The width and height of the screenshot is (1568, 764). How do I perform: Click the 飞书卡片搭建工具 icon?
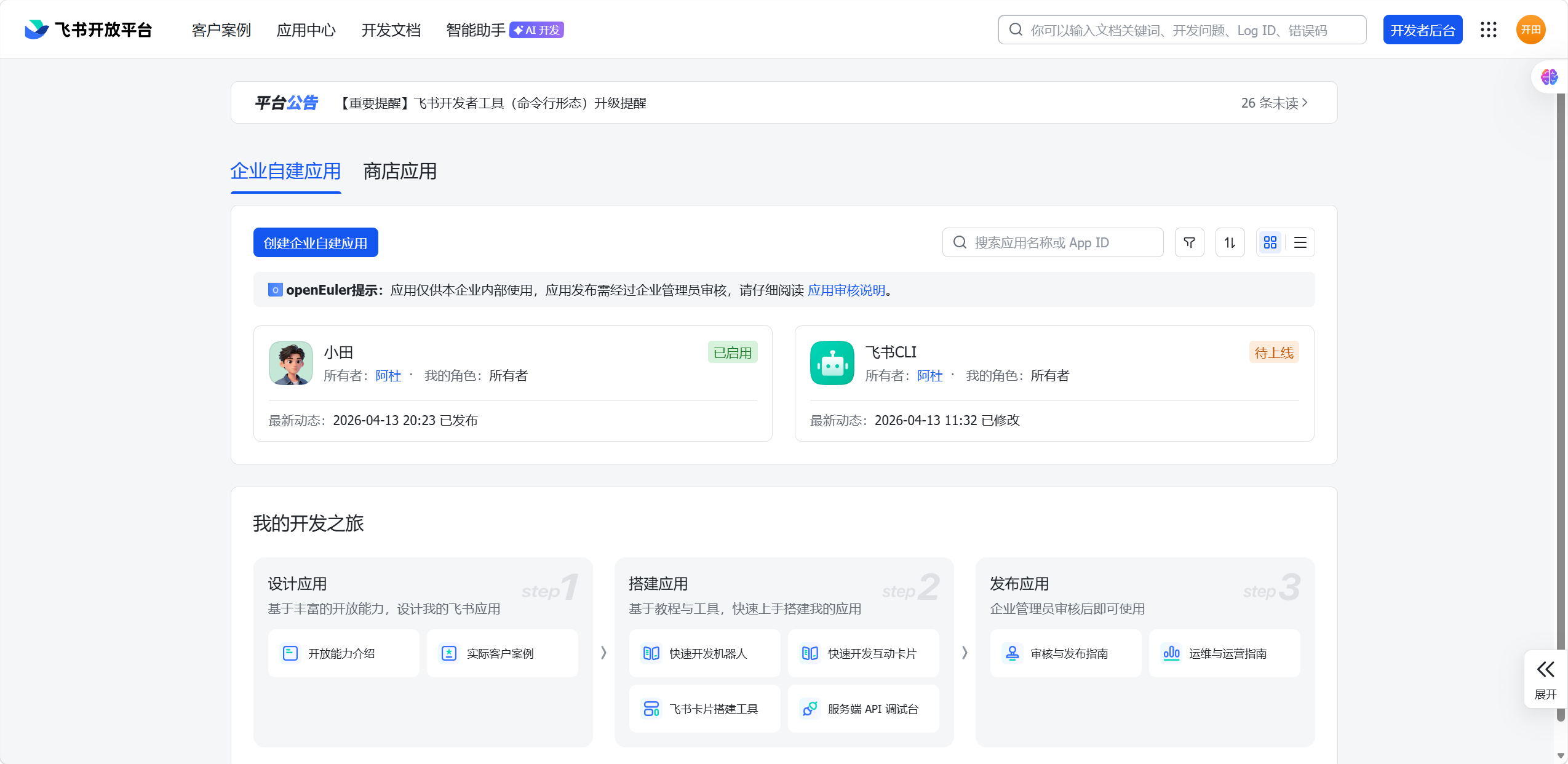pos(651,709)
